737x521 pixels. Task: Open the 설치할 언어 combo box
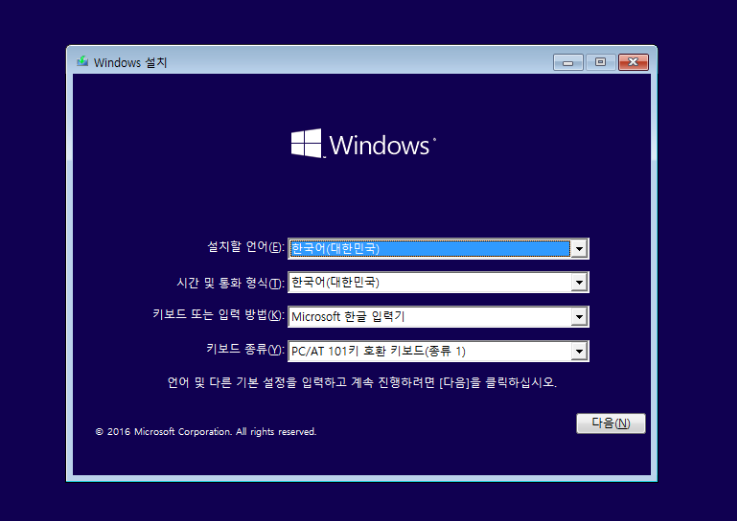tap(428, 248)
